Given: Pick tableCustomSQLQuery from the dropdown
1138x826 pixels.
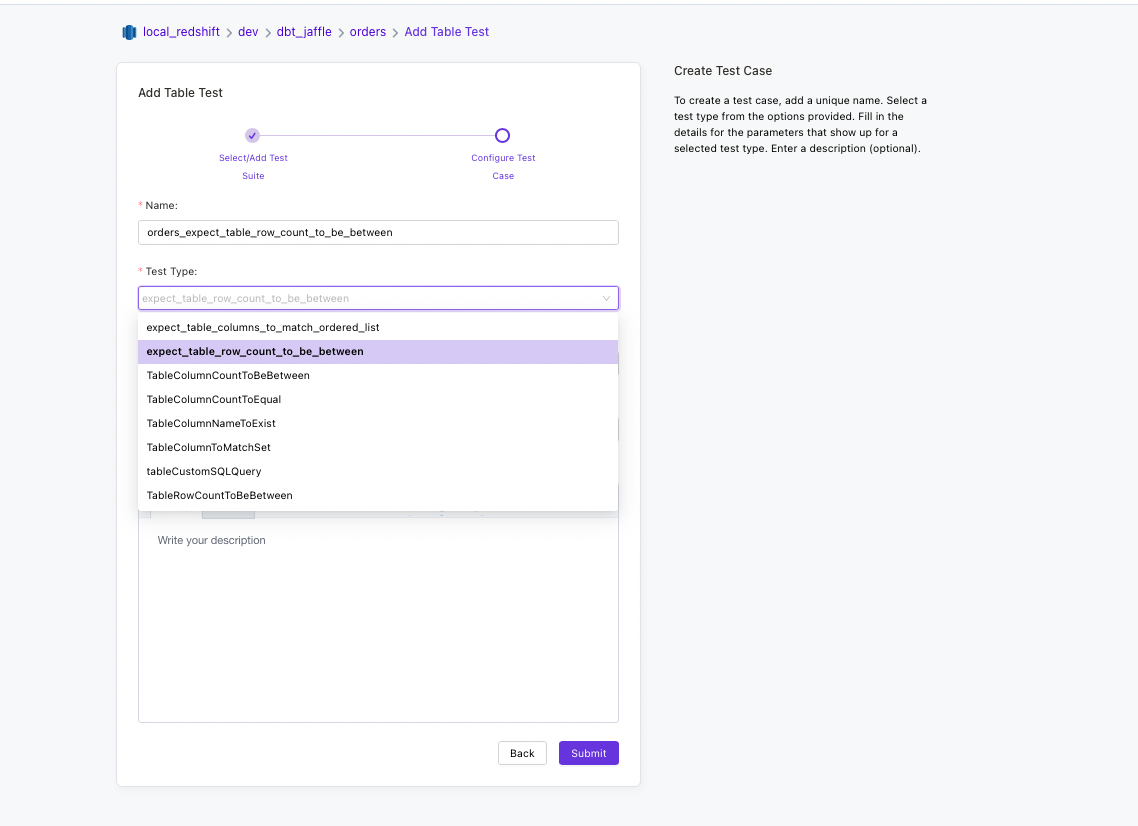Looking at the screenshot, I should [x=378, y=471].
